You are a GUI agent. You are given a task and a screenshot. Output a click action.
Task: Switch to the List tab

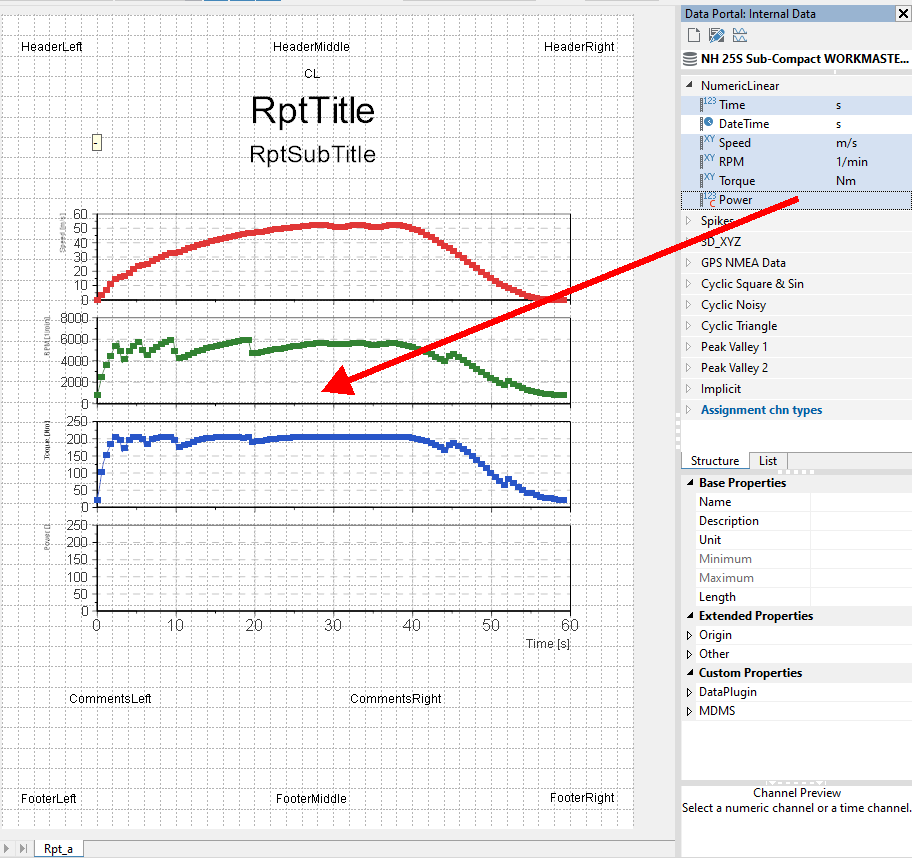click(x=768, y=461)
